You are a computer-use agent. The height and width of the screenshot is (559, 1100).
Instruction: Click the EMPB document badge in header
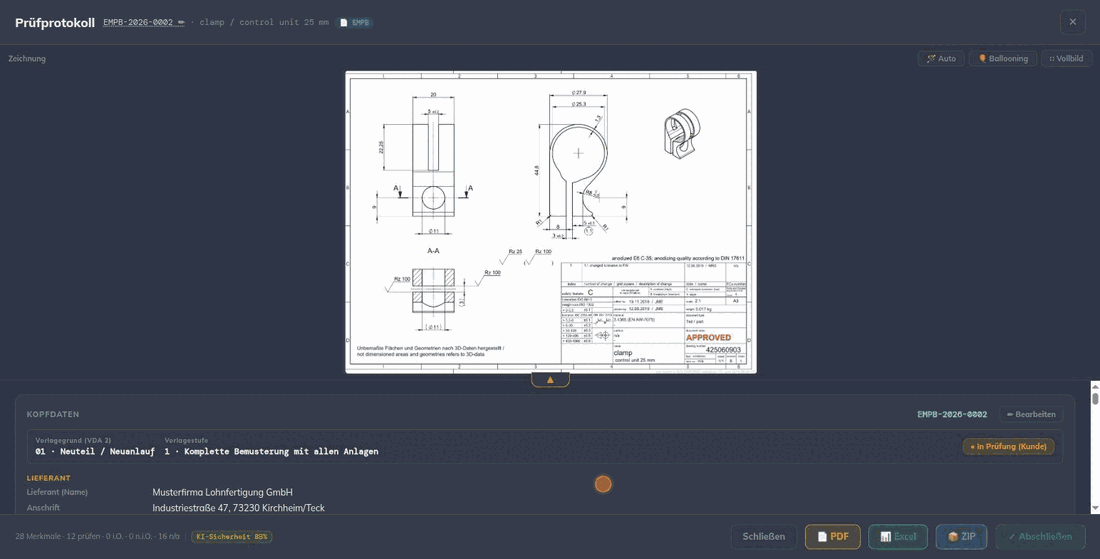click(x=355, y=22)
